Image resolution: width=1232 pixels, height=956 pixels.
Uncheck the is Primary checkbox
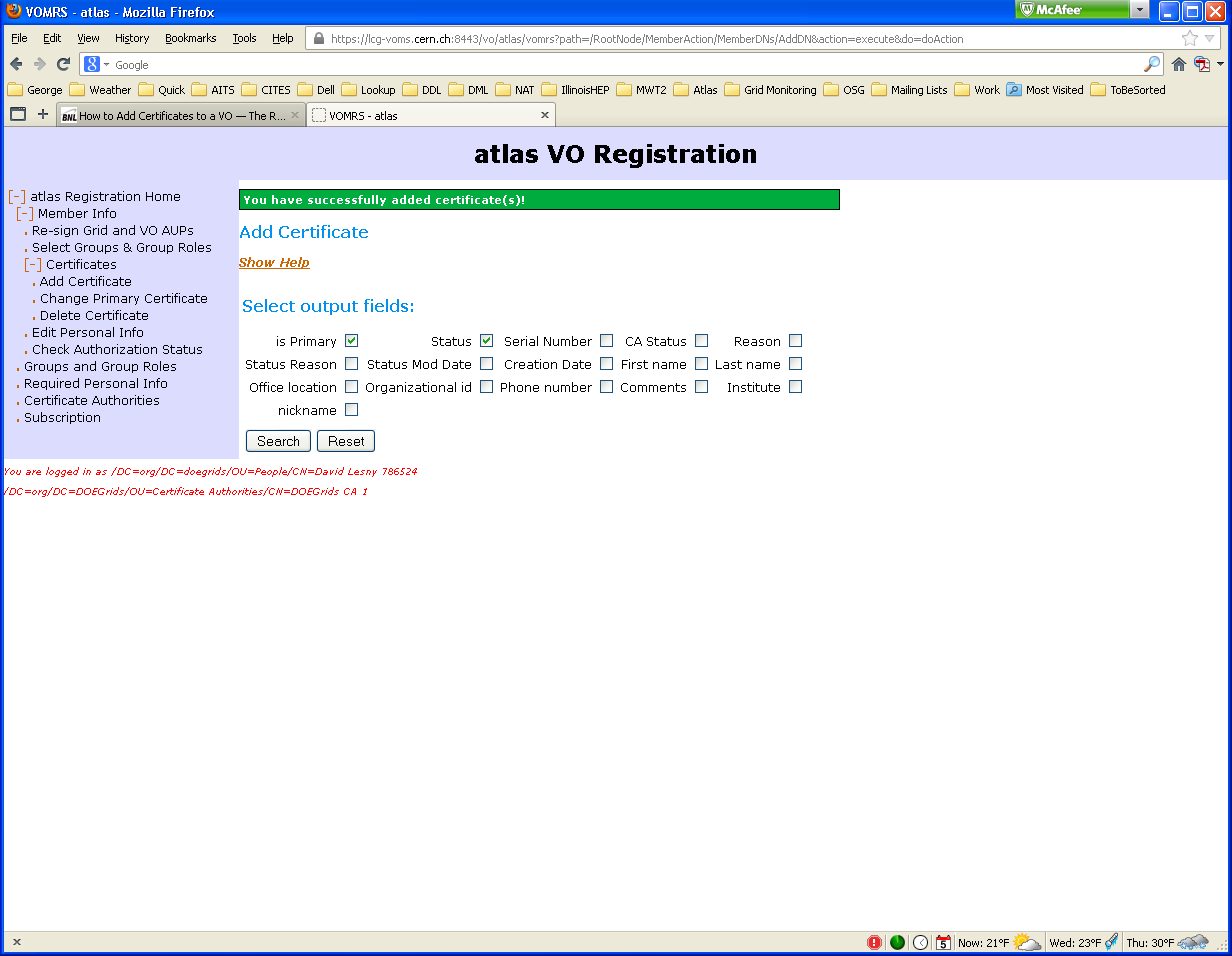tap(351, 341)
